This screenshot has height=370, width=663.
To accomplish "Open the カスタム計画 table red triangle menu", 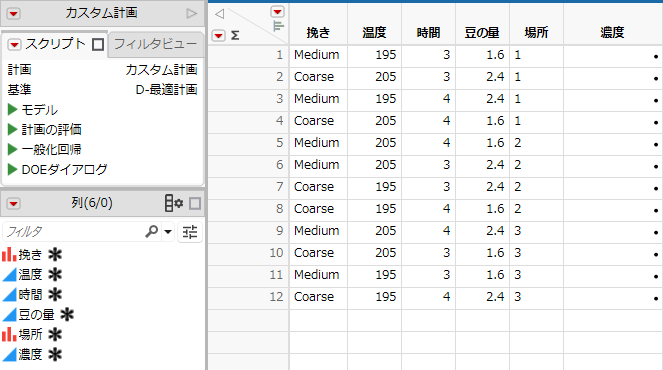I will (14, 14).
